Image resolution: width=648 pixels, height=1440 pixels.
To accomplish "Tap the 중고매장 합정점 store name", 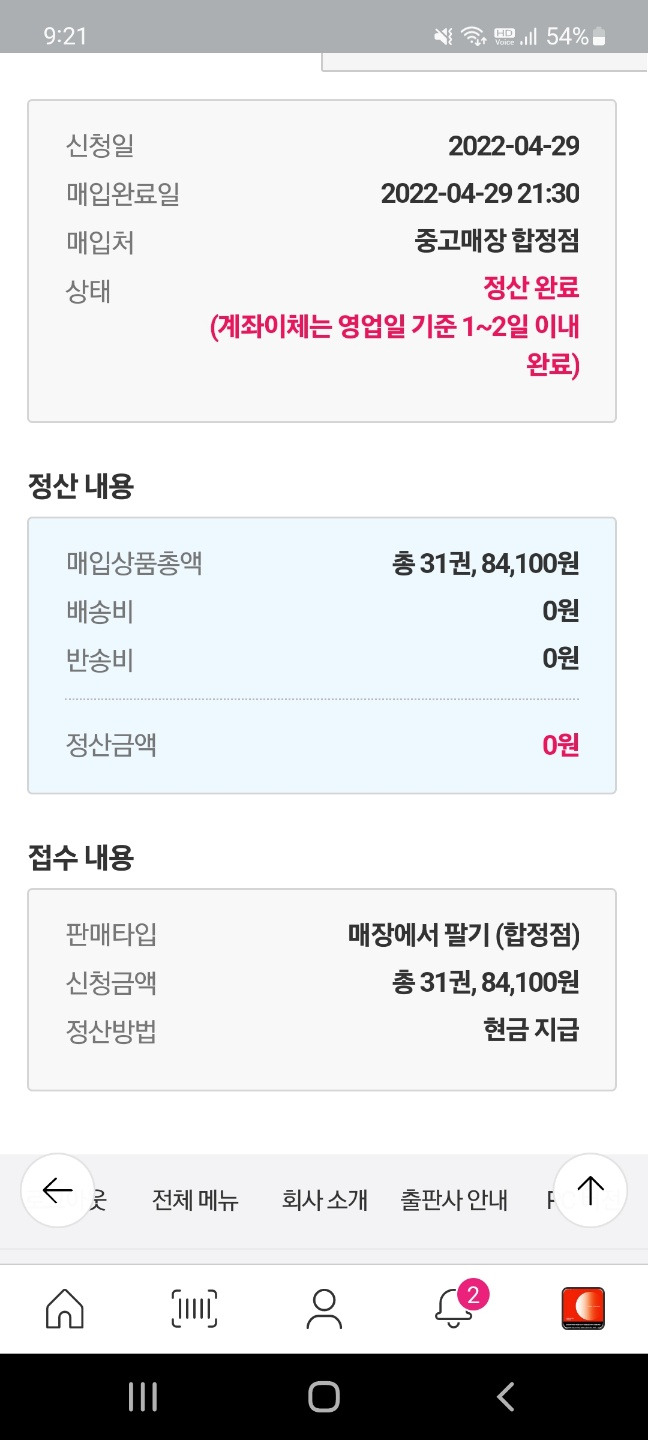I will pos(496,241).
